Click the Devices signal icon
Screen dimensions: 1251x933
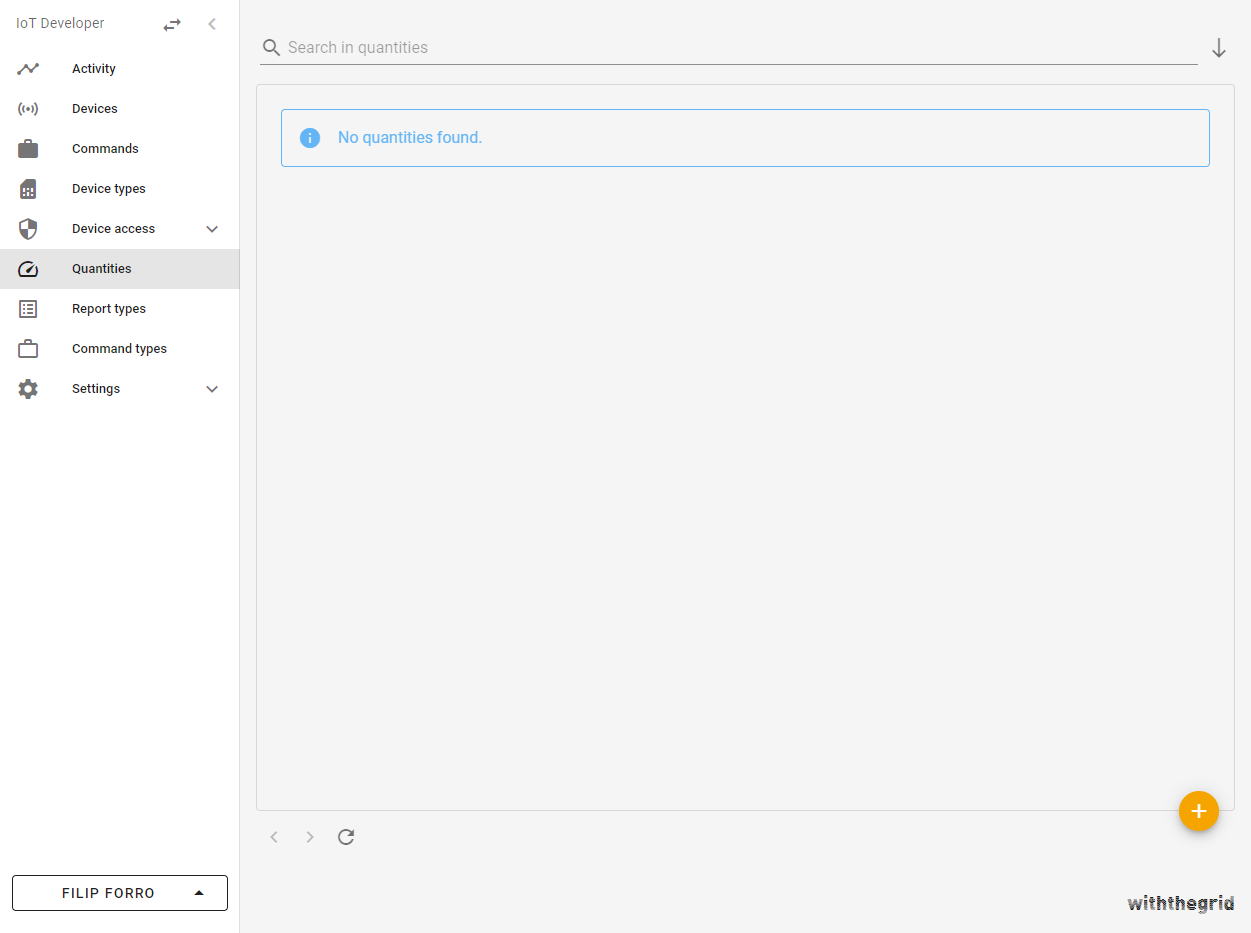(28, 109)
